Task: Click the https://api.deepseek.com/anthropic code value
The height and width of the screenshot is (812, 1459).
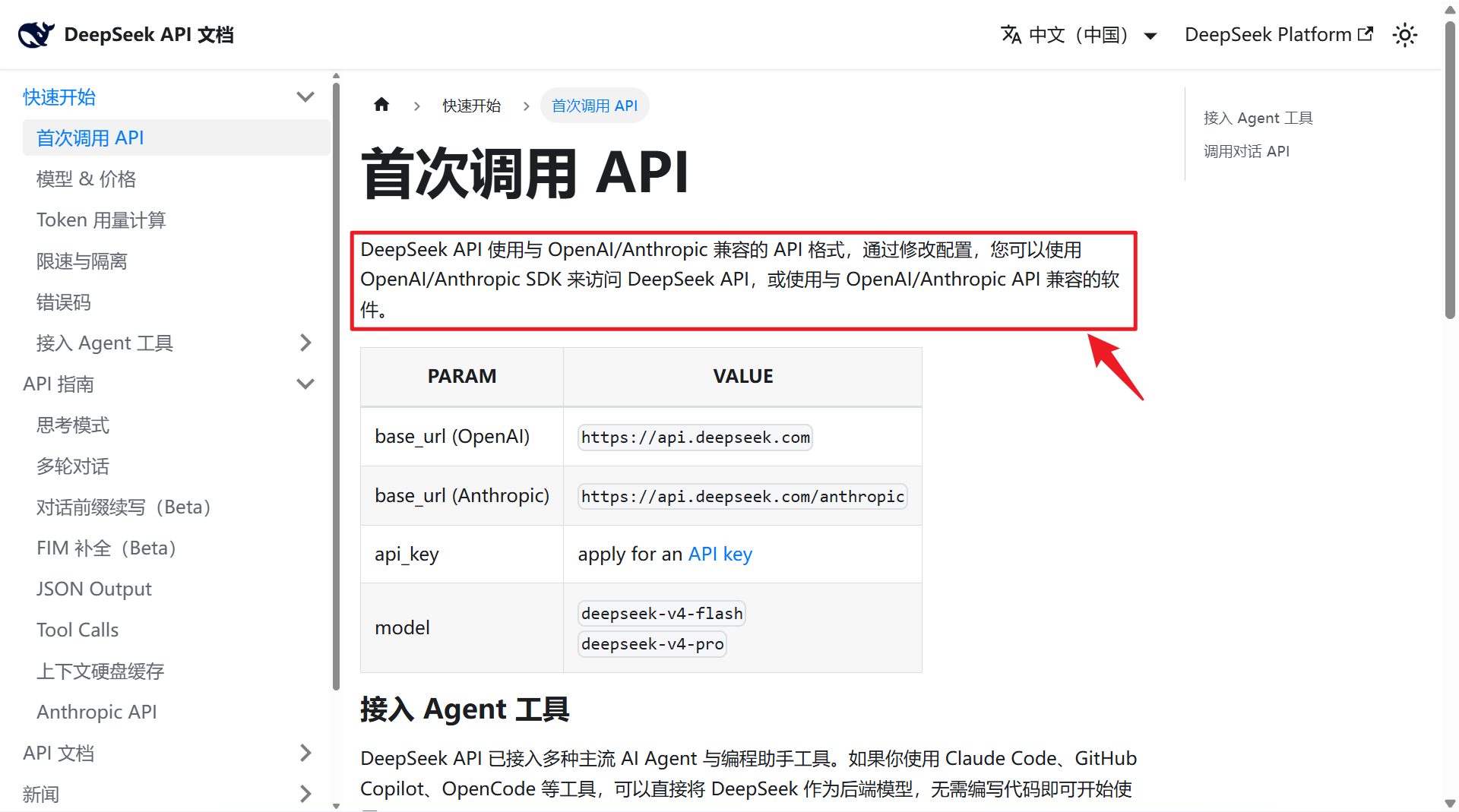Action: point(742,497)
